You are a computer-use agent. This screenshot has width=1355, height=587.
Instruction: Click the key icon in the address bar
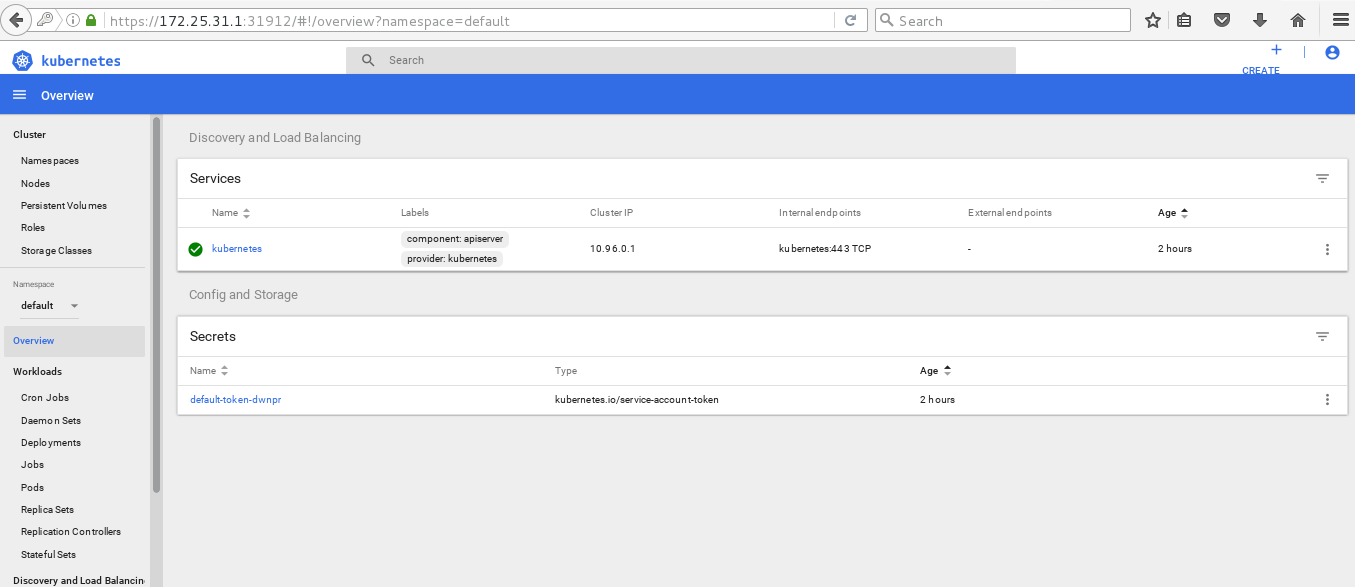coord(47,20)
